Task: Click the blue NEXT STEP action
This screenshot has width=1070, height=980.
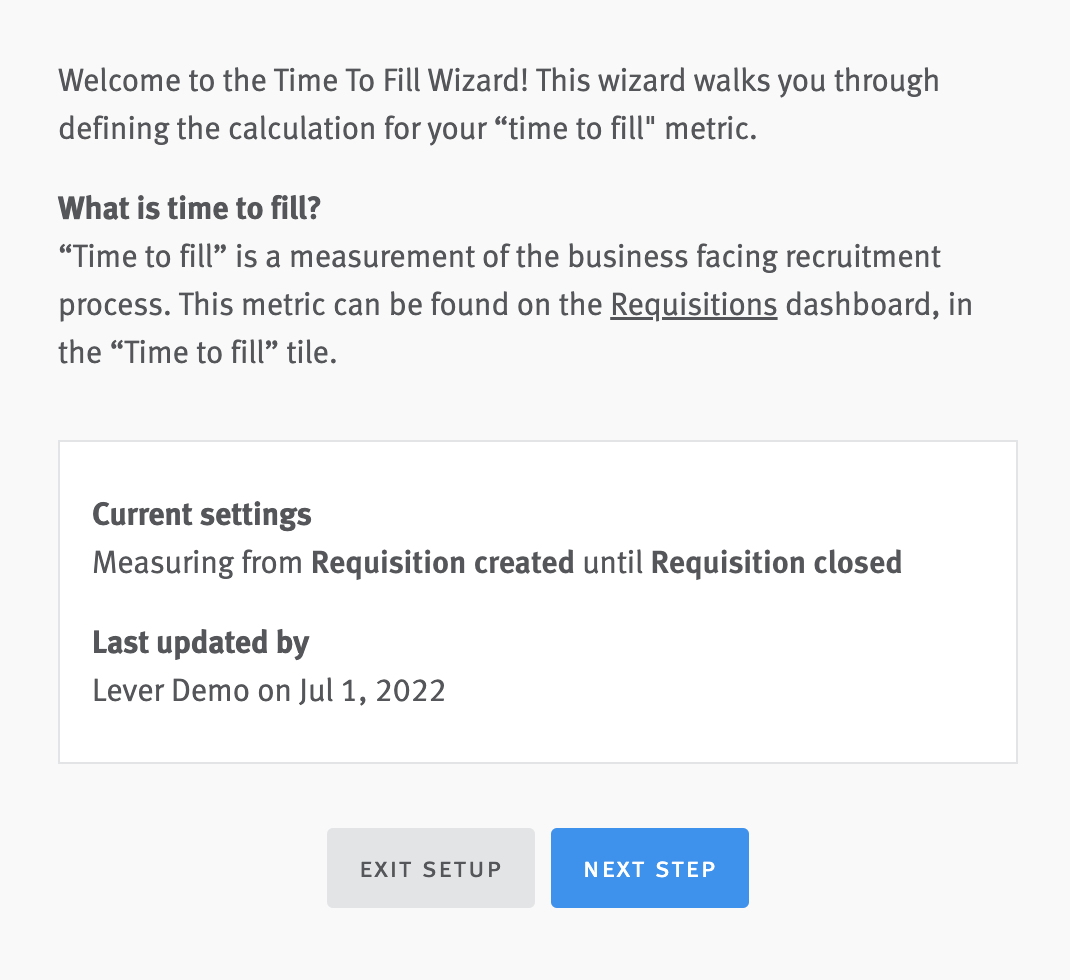Action: point(649,868)
